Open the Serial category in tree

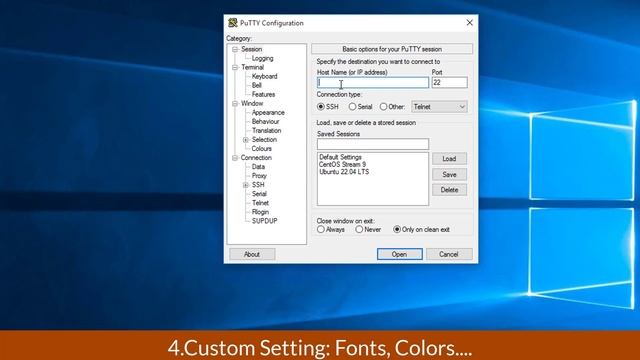click(259, 194)
